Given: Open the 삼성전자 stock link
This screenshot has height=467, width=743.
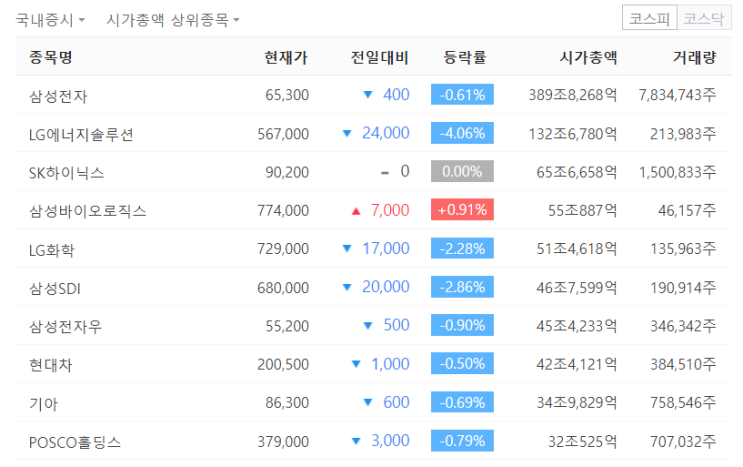Looking at the screenshot, I should point(58,96).
